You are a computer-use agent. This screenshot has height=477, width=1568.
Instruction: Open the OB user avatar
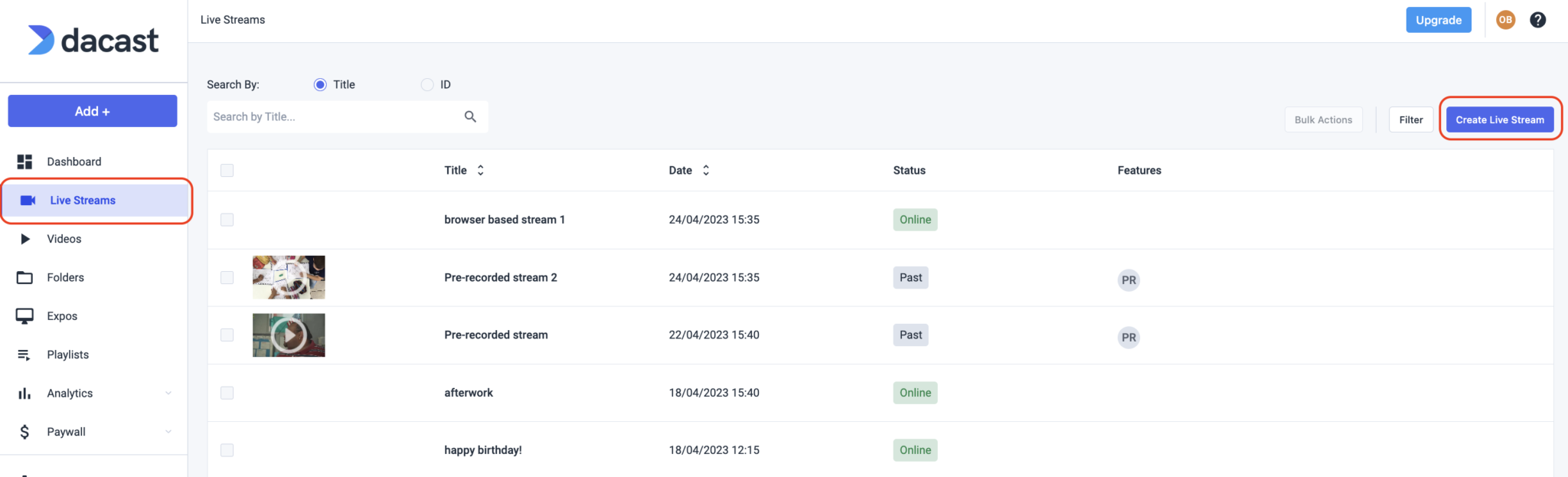click(1505, 20)
